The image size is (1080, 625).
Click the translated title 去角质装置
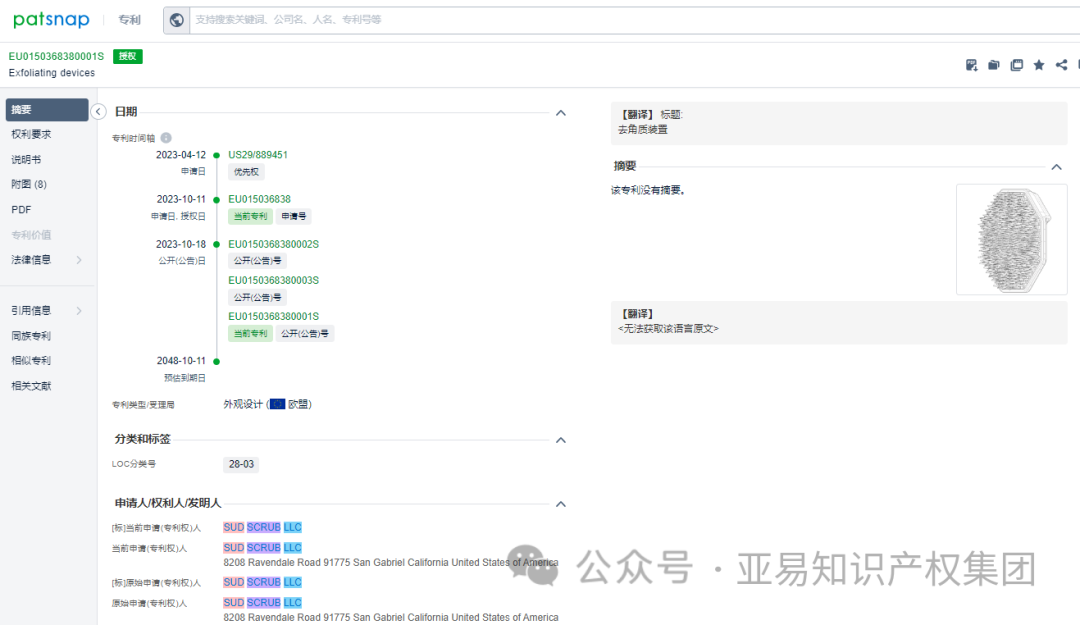(643, 130)
